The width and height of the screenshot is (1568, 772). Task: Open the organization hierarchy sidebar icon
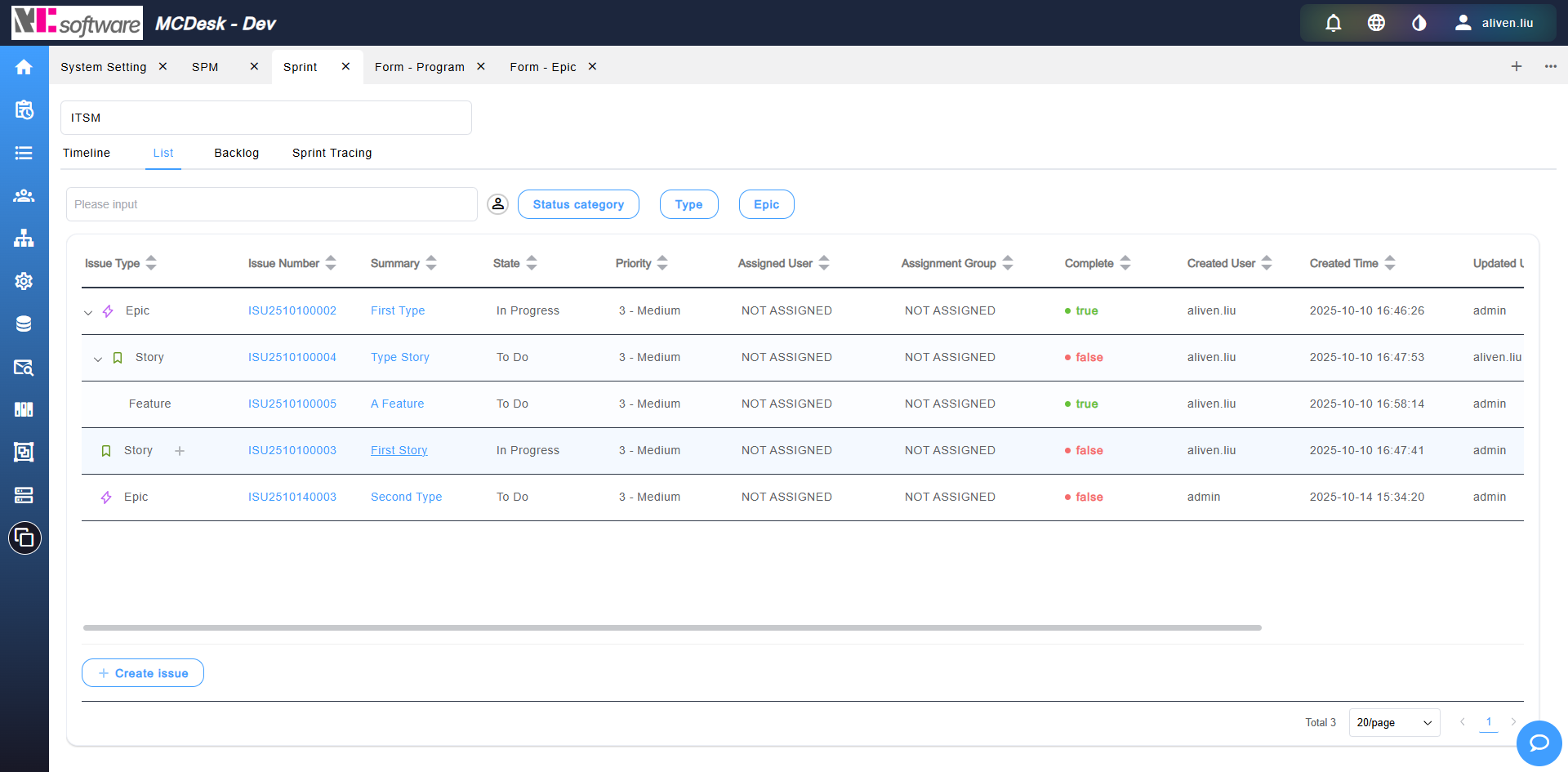click(x=24, y=238)
